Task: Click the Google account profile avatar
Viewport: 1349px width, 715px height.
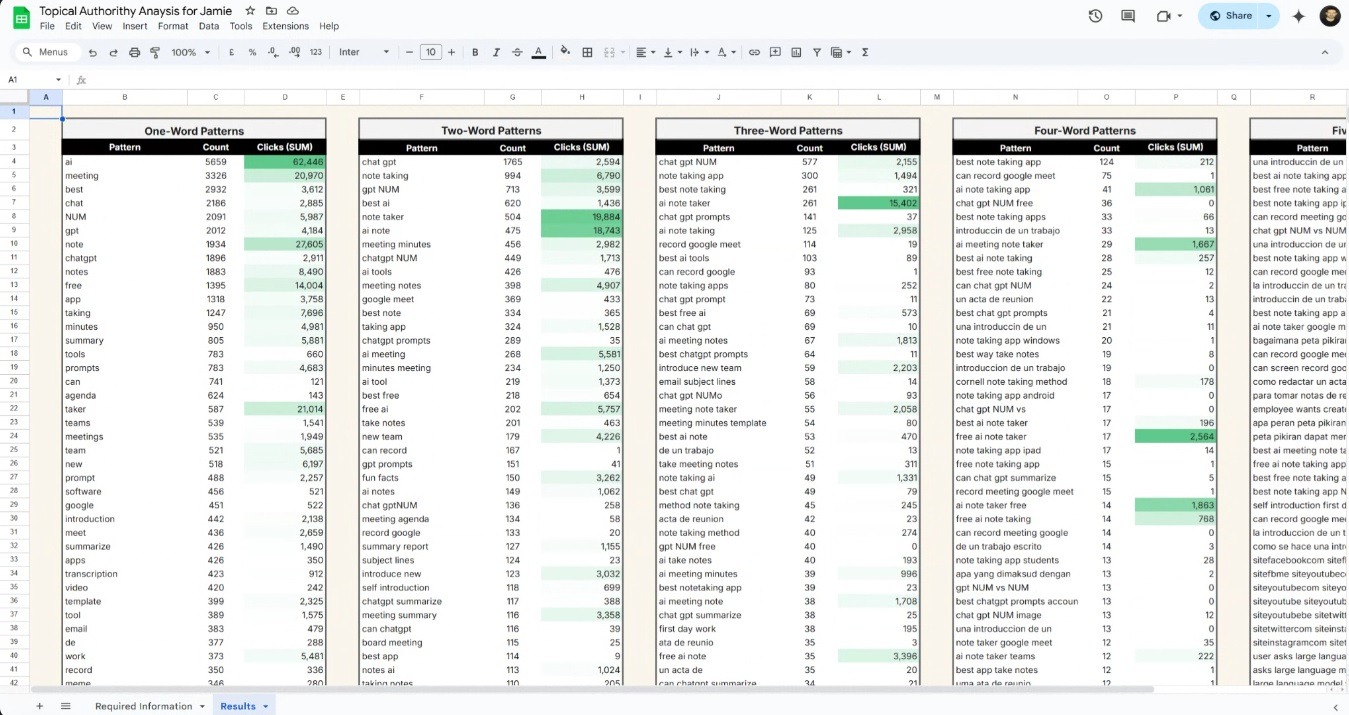Action: [x=1330, y=16]
